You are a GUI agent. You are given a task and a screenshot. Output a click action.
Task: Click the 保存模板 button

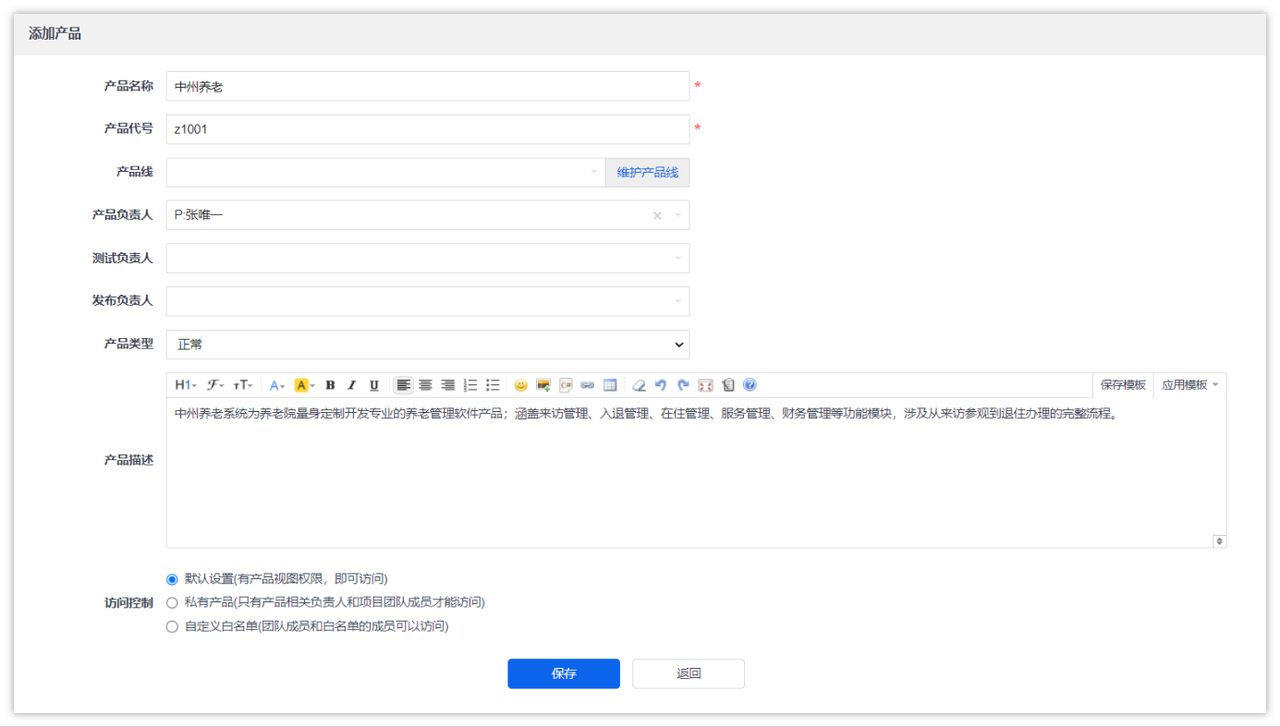pyautogui.click(x=1123, y=385)
